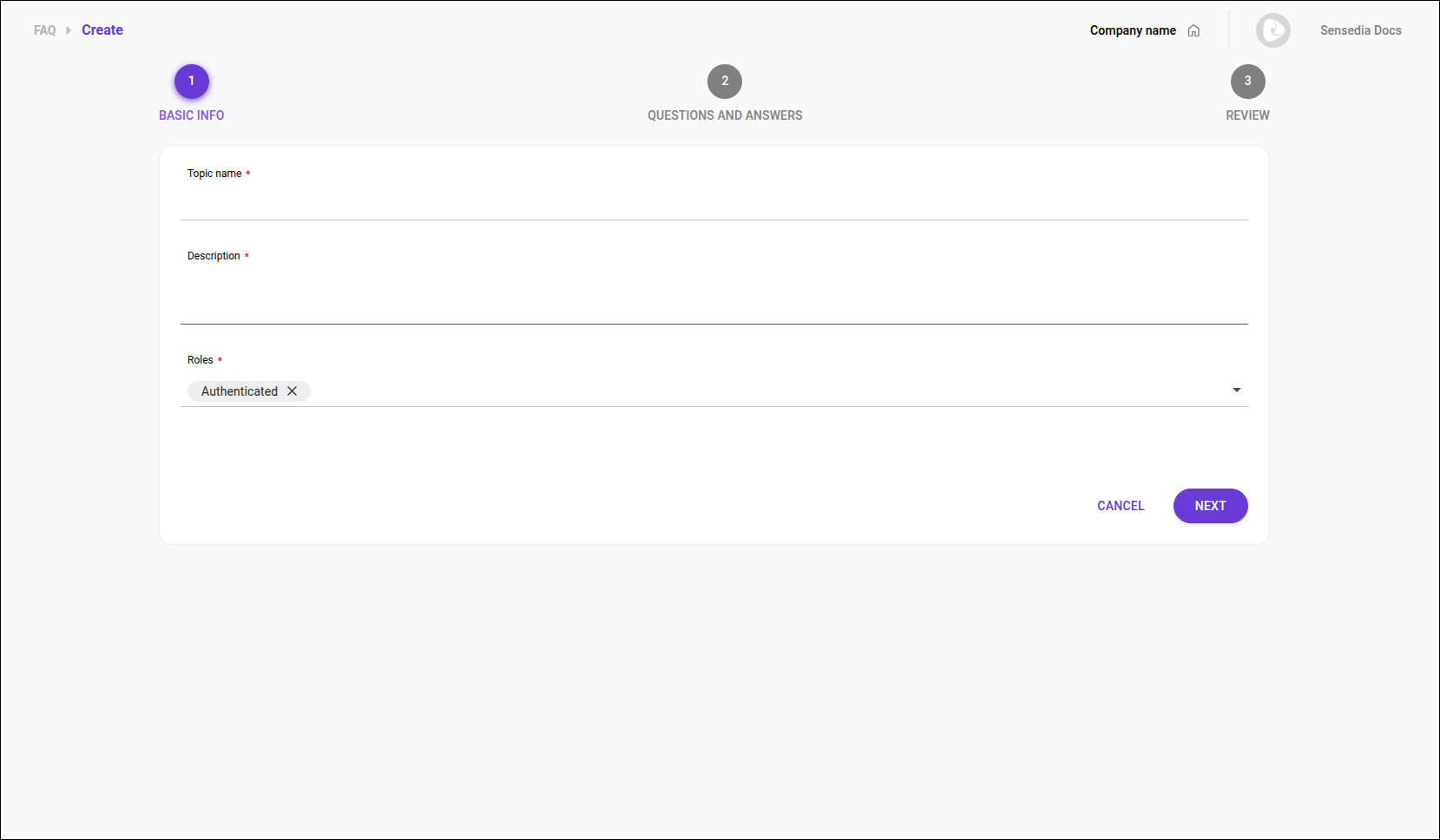Click the step 1 circle above Basic Info
The height and width of the screenshot is (840, 1440).
(191, 81)
